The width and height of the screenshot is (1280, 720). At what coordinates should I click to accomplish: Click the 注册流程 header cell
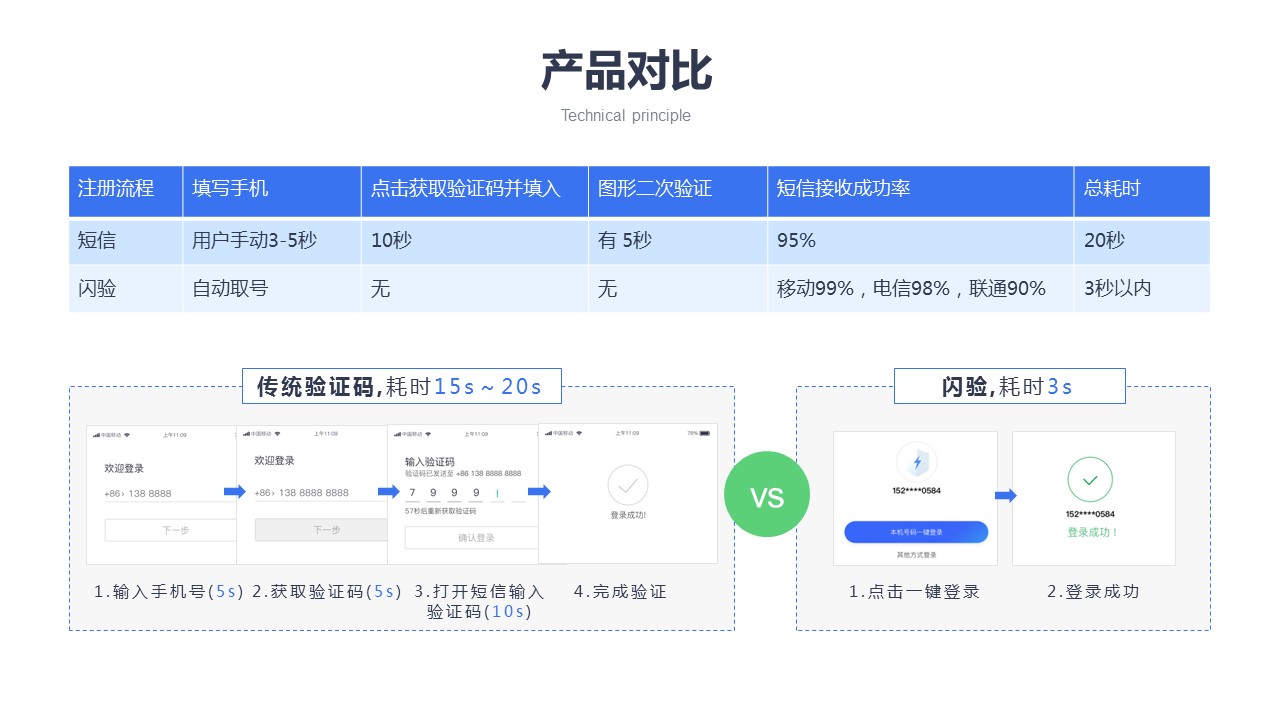(x=126, y=191)
